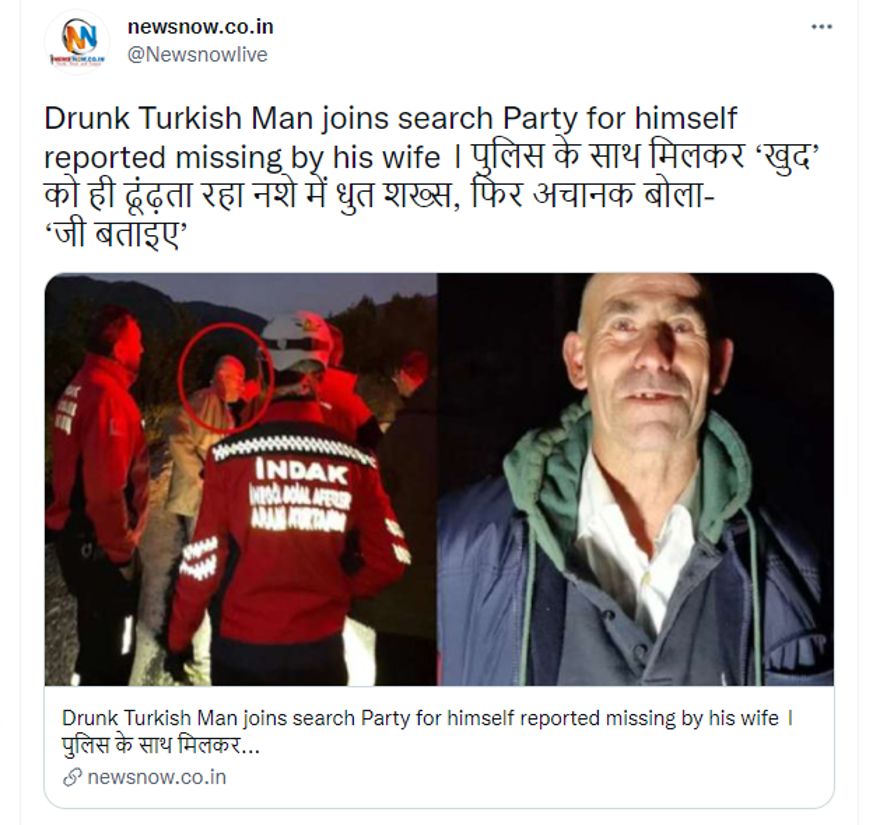Click the chain link icon beside the card domain
This screenshot has height=825, width=880.
click(x=72, y=777)
